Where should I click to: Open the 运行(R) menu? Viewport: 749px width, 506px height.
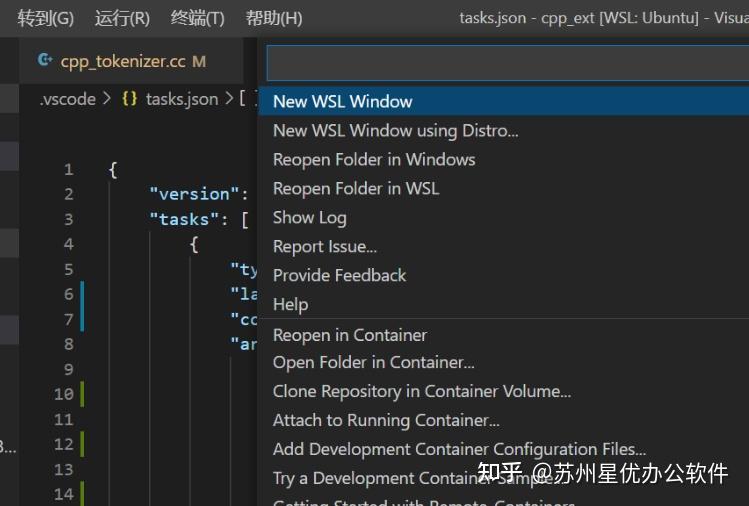click(122, 18)
